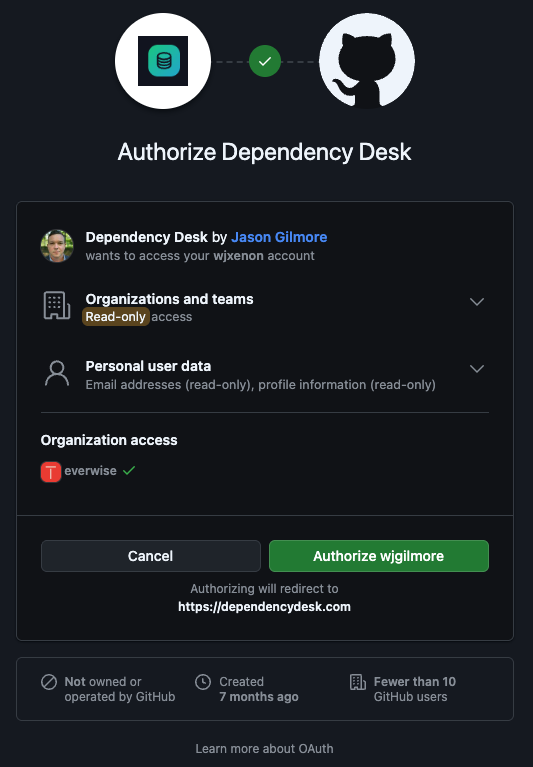Click the Created 7 months ago text

259,689
